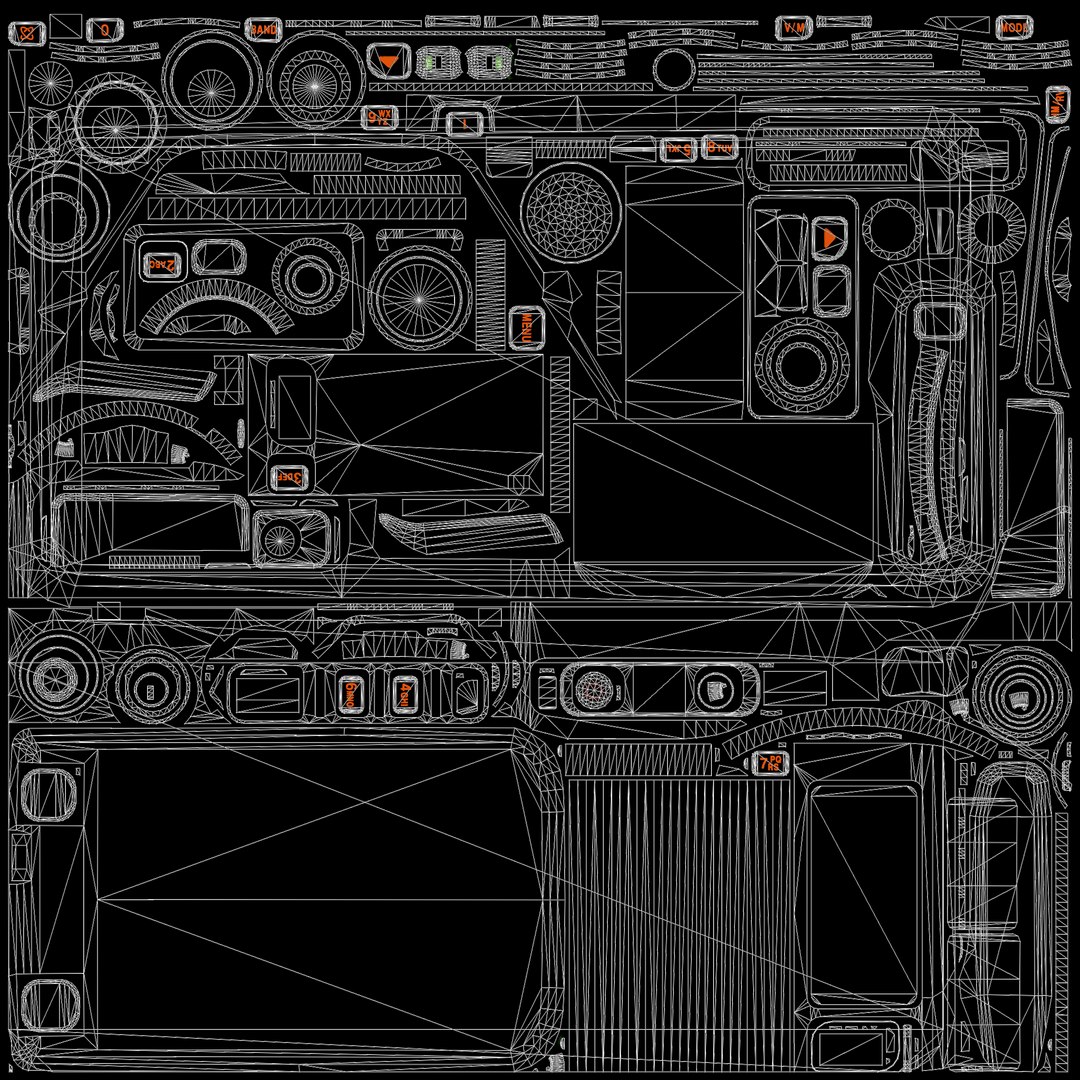The height and width of the screenshot is (1080, 1080).
Task: Click the orange BAND key label
Action: [264, 30]
